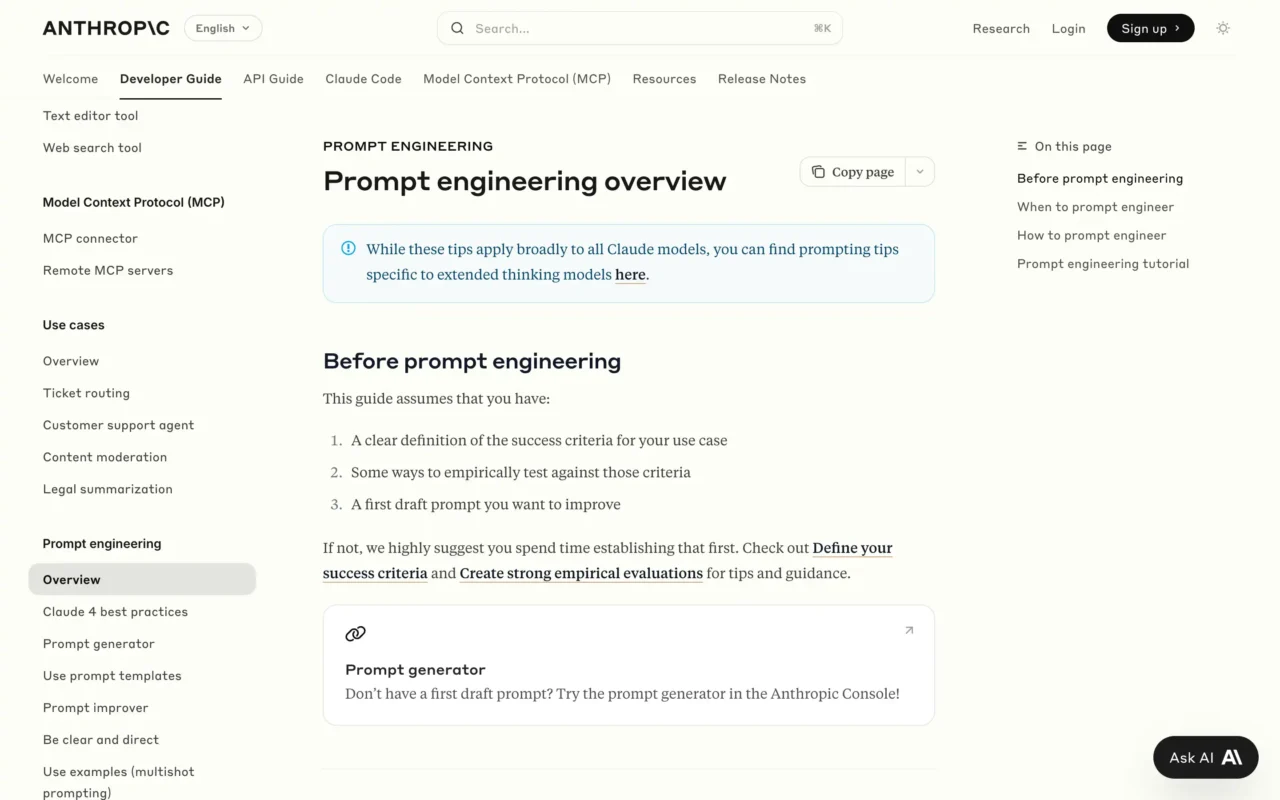The width and height of the screenshot is (1280, 800).
Task: Click the info icon in the tip callout
Action: click(348, 248)
